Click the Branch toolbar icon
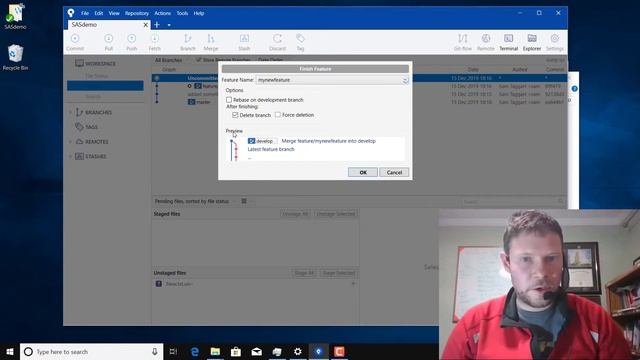This screenshot has height=360, width=640. (x=188, y=42)
